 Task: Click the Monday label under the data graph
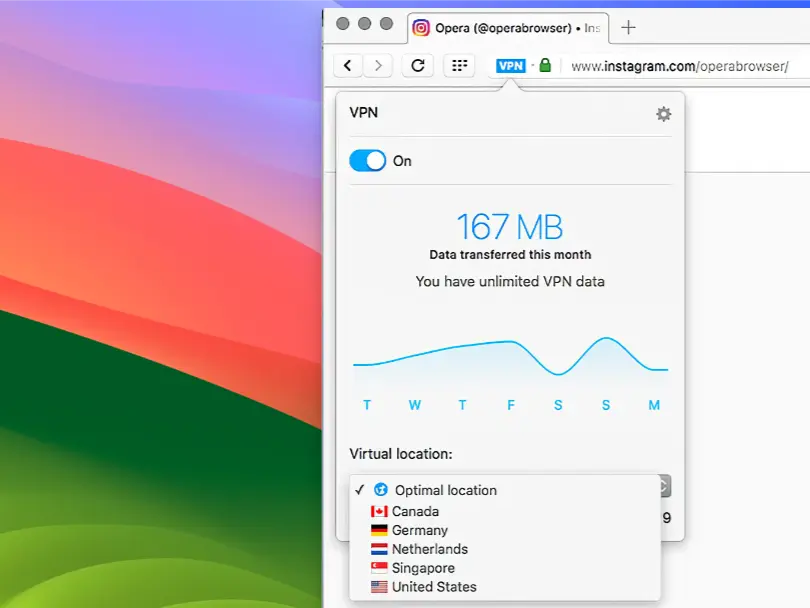654,405
